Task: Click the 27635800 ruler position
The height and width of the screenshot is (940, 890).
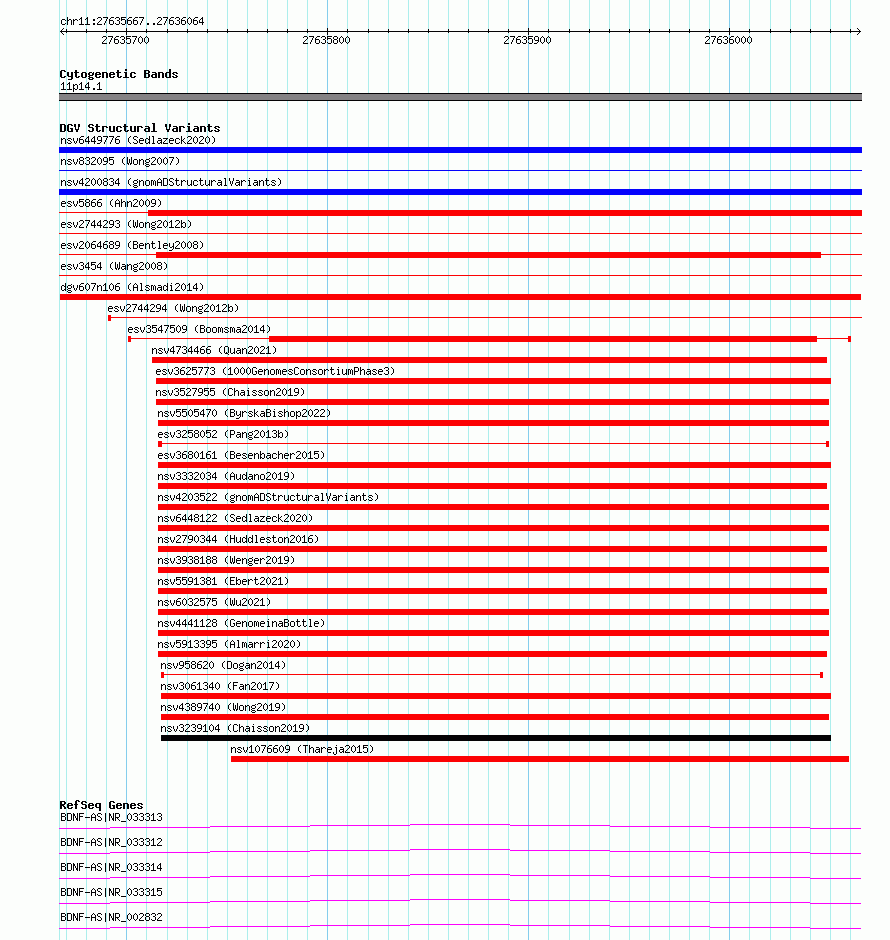Action: 326,40
